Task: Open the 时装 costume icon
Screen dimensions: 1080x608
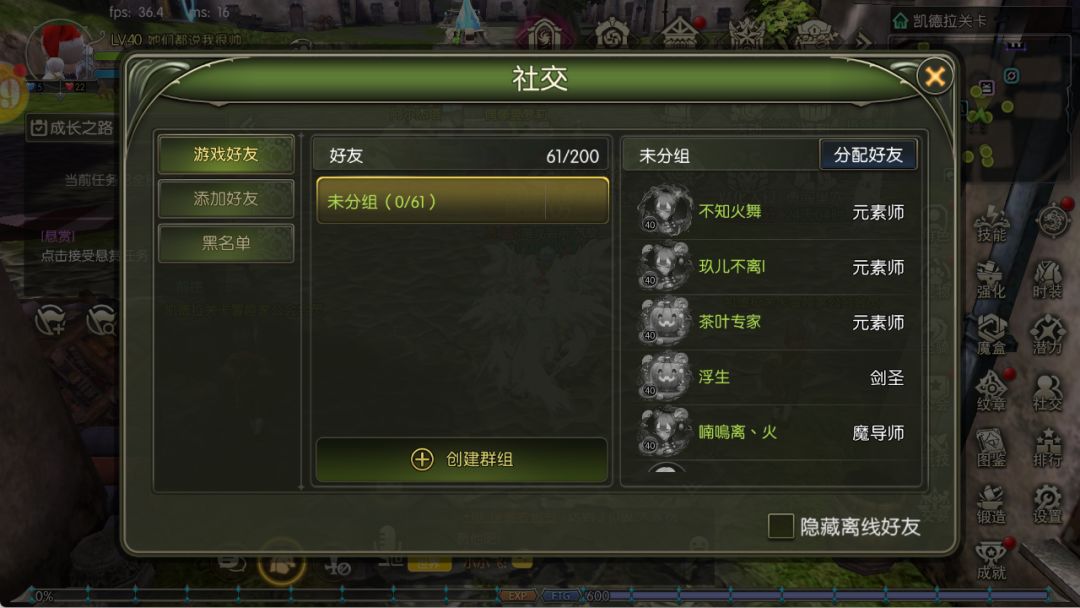Action: click(1048, 280)
